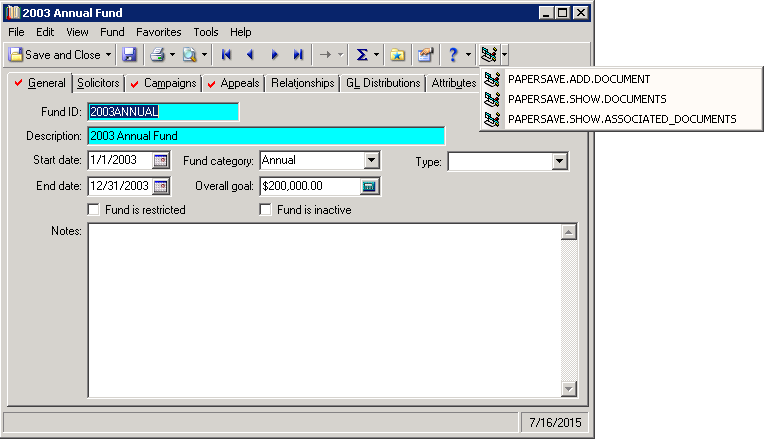Click inside the Notes text area

(x=324, y=310)
